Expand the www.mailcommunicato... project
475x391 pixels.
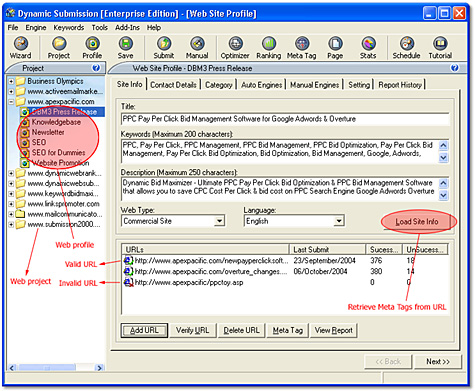(11, 214)
